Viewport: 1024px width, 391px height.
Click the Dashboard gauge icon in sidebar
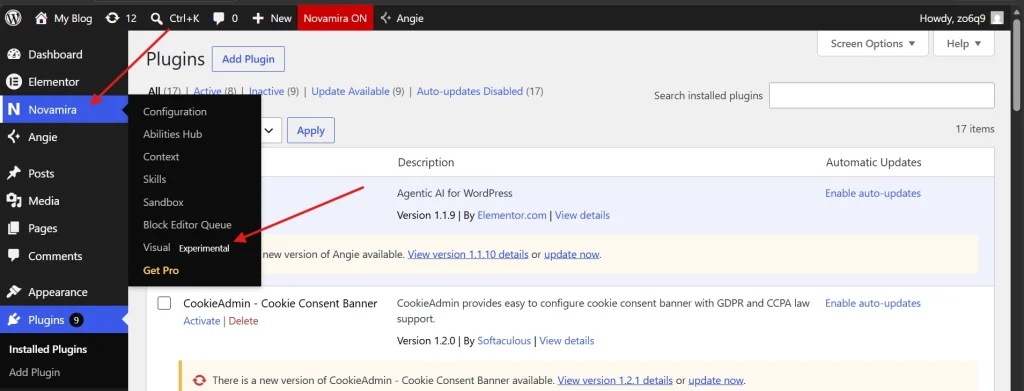click(x=14, y=54)
